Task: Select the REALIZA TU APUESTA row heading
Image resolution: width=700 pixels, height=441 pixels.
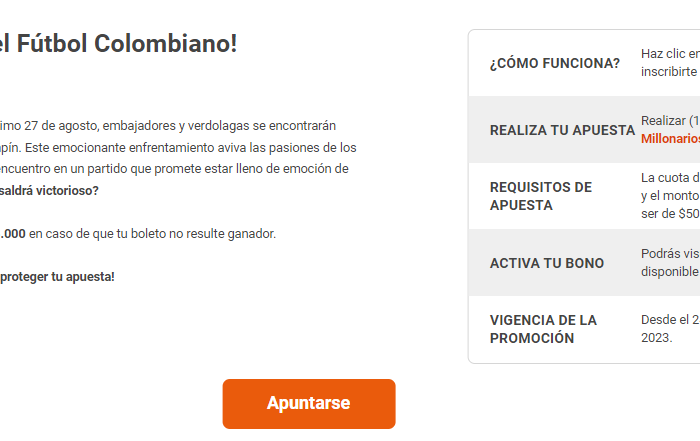Action: pos(562,130)
